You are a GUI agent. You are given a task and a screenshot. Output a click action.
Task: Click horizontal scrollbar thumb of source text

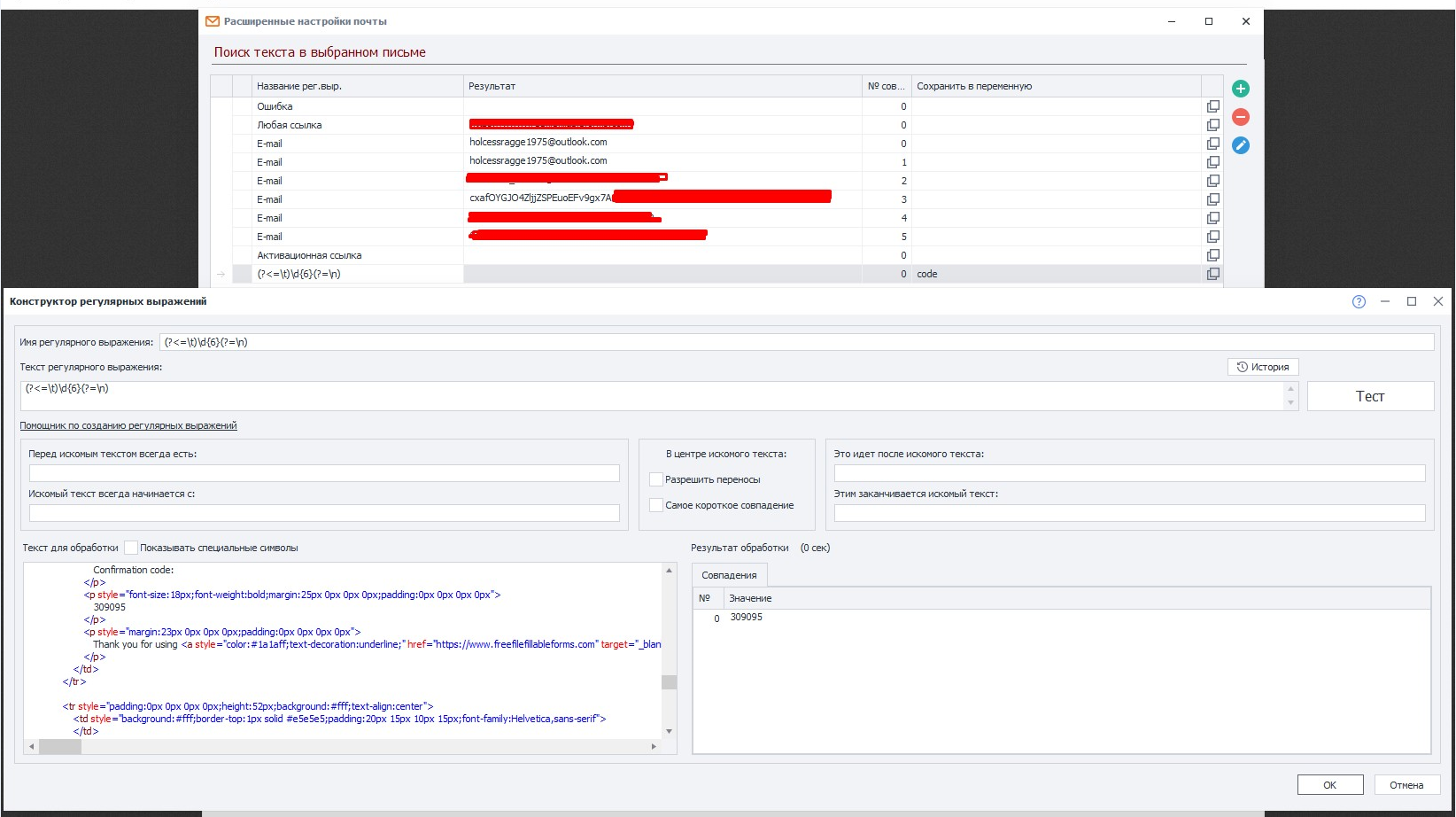click(x=60, y=747)
